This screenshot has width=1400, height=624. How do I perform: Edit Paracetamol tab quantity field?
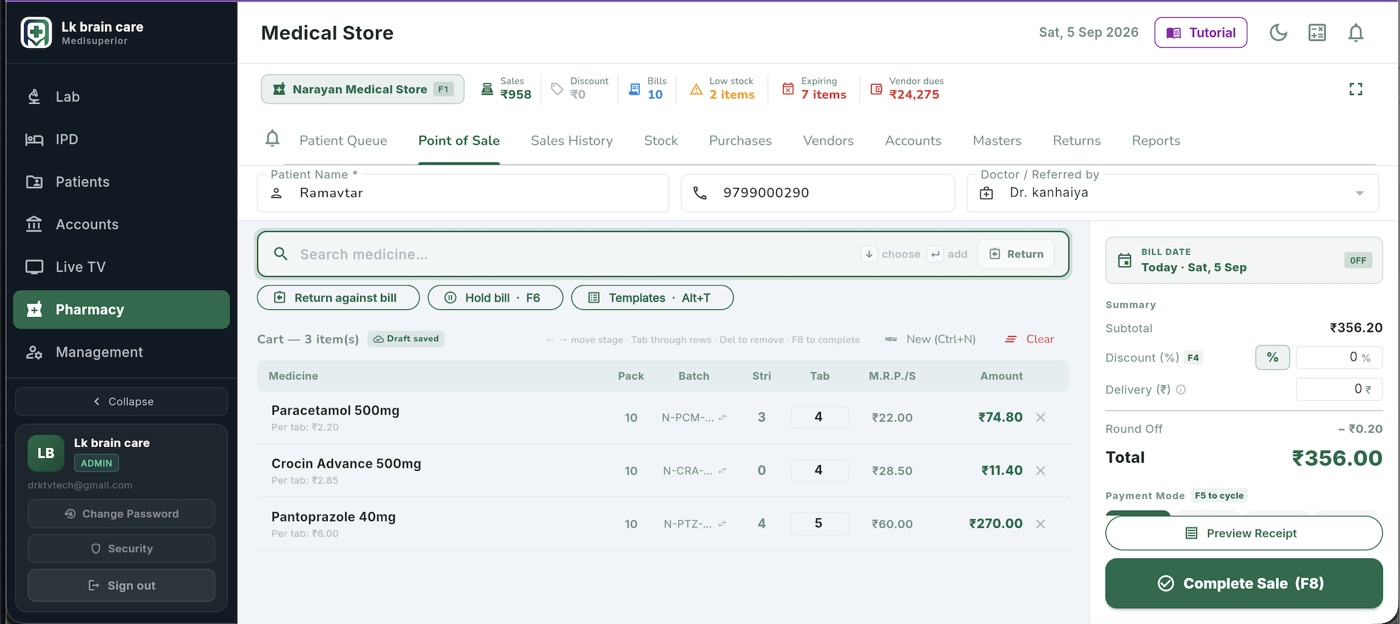point(819,417)
